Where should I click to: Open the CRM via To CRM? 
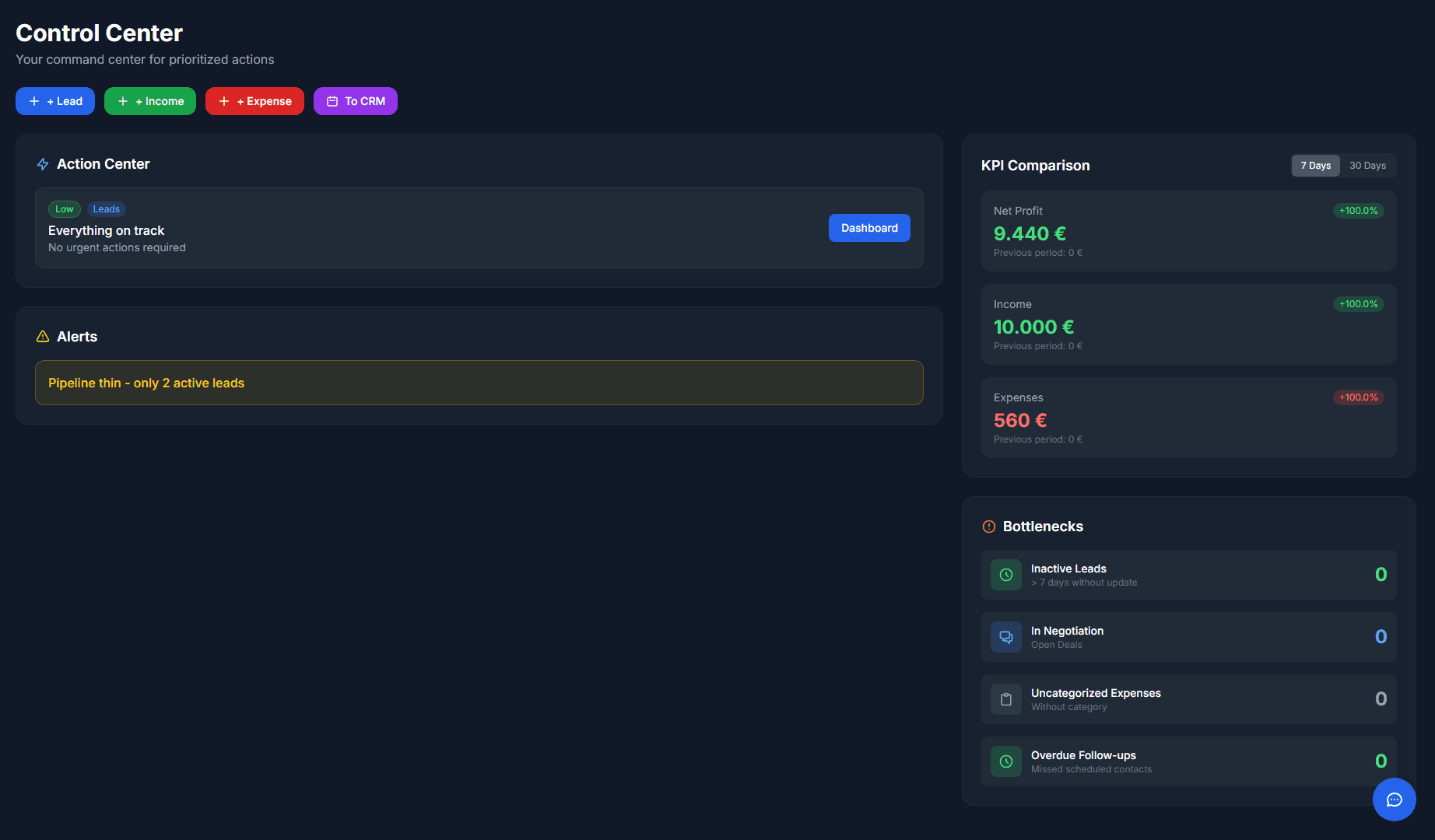(x=356, y=100)
